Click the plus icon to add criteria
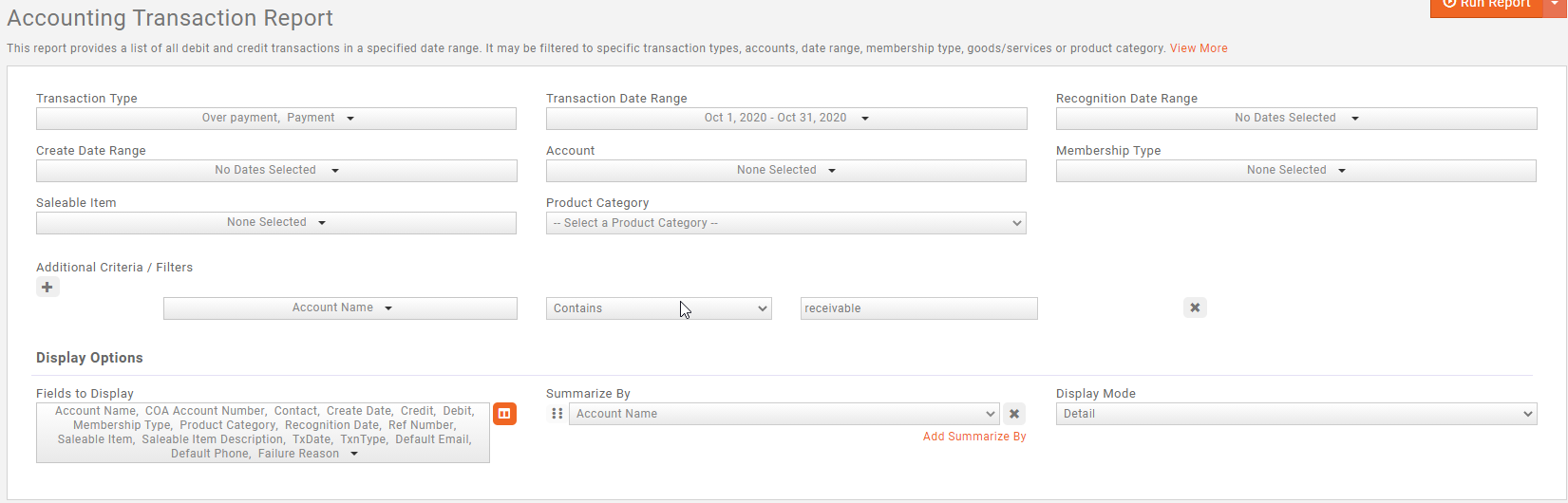The height and width of the screenshot is (503, 1568). (47, 287)
